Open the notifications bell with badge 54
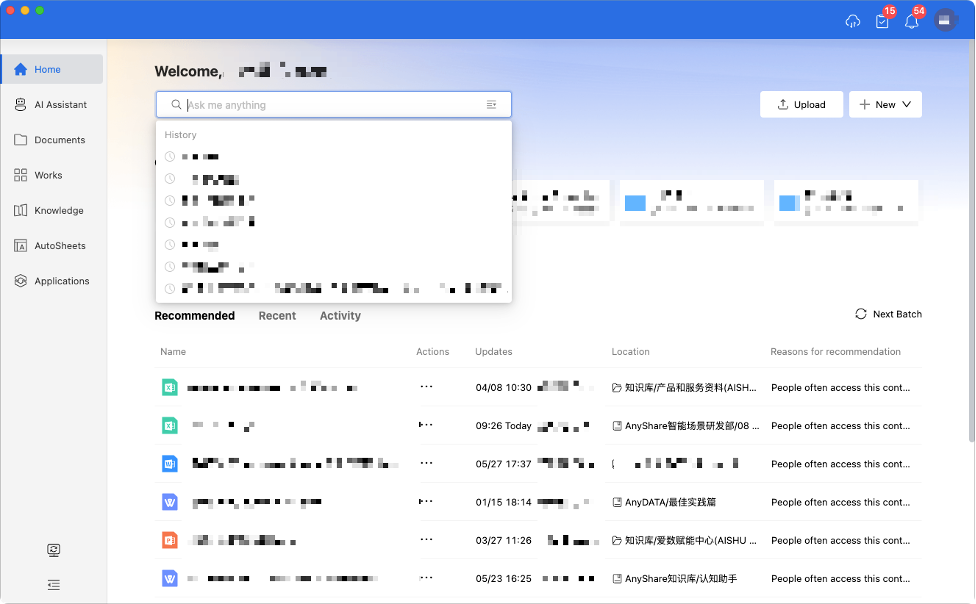The height and width of the screenshot is (604, 976). click(911, 21)
